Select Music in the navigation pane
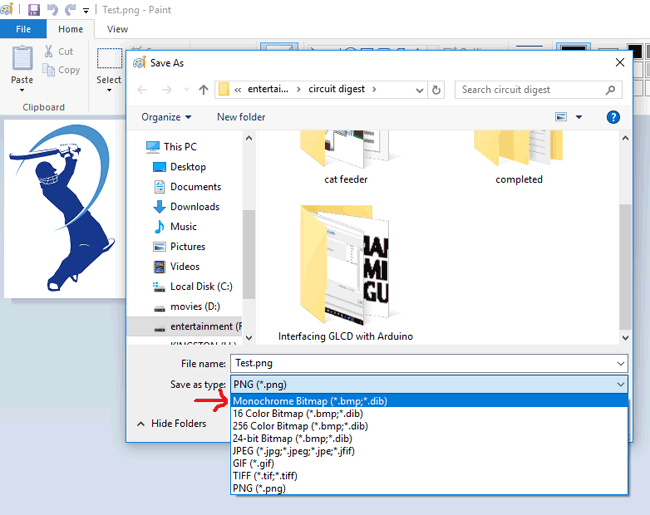Viewport: 650px width, 515px height. 175,226
